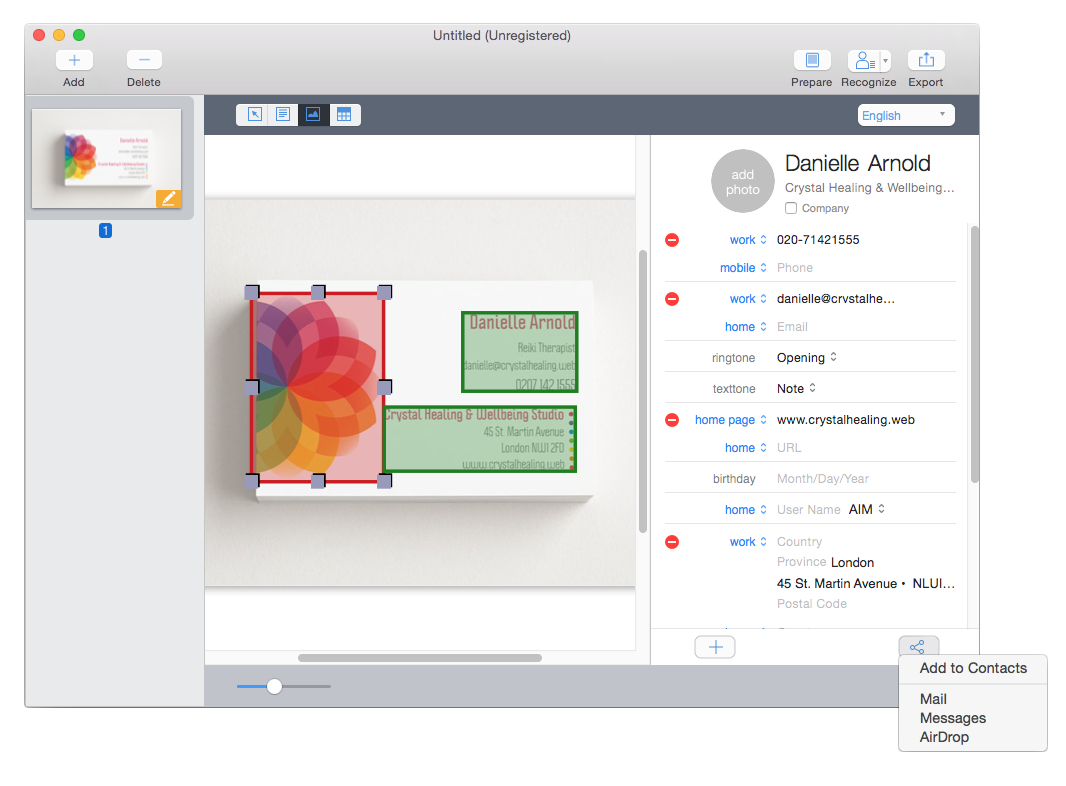The width and height of the screenshot is (1066, 786).
Task: Open the English language dropdown
Action: click(x=906, y=115)
